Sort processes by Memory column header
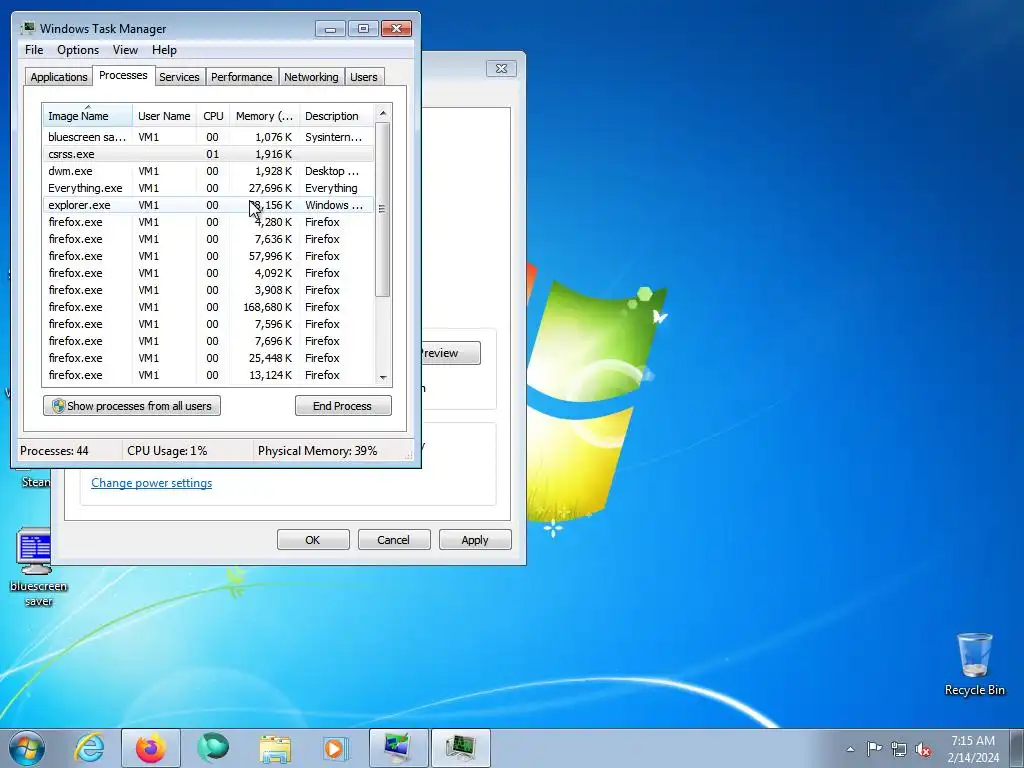 pos(264,116)
